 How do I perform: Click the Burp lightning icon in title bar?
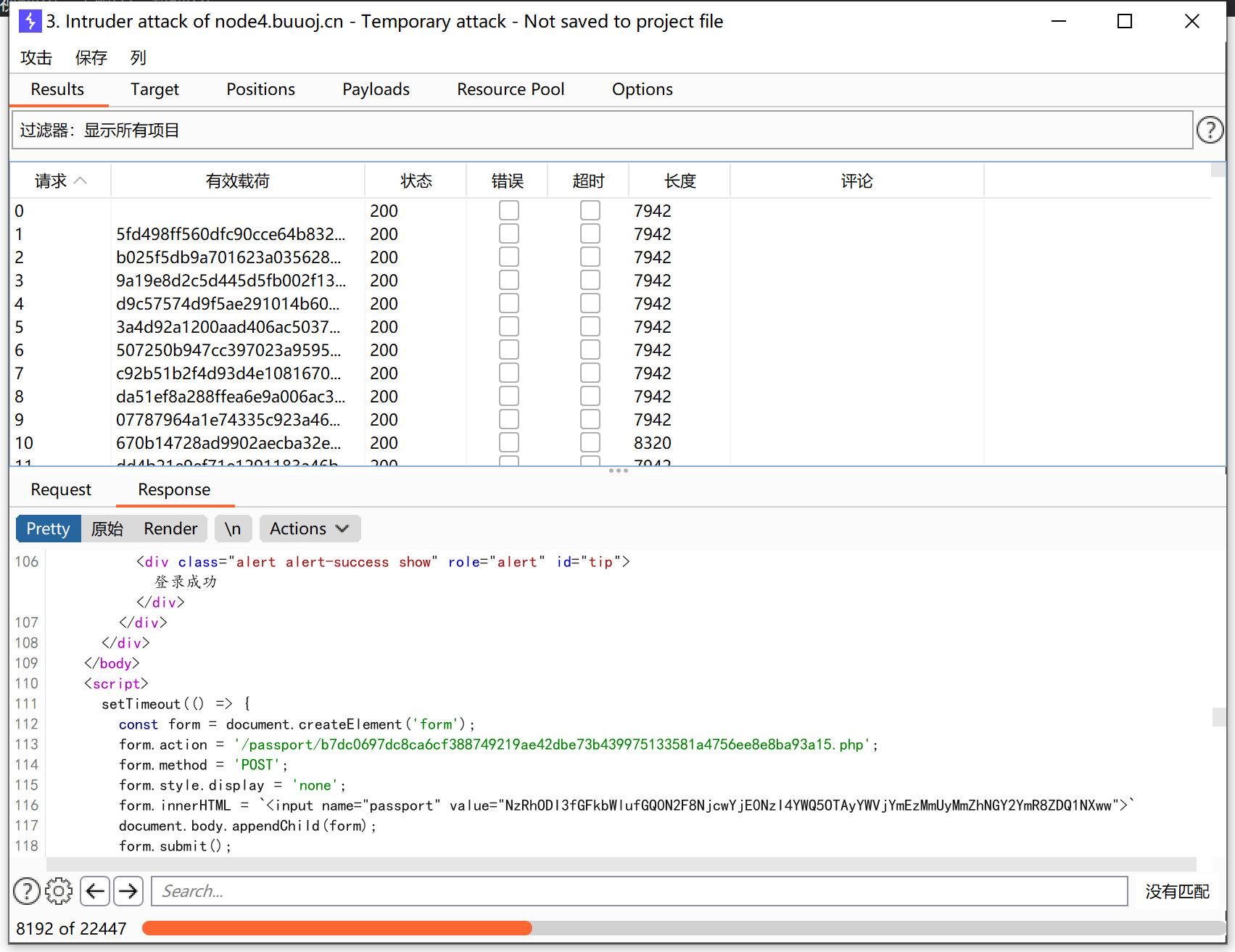point(30,21)
